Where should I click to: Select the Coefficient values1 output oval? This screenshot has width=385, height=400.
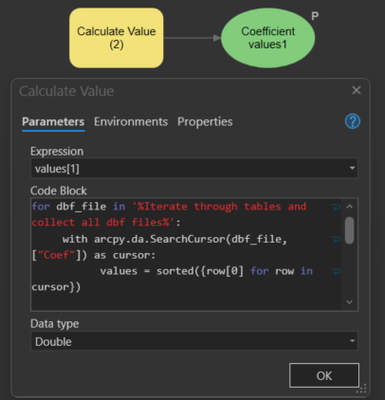[268, 38]
